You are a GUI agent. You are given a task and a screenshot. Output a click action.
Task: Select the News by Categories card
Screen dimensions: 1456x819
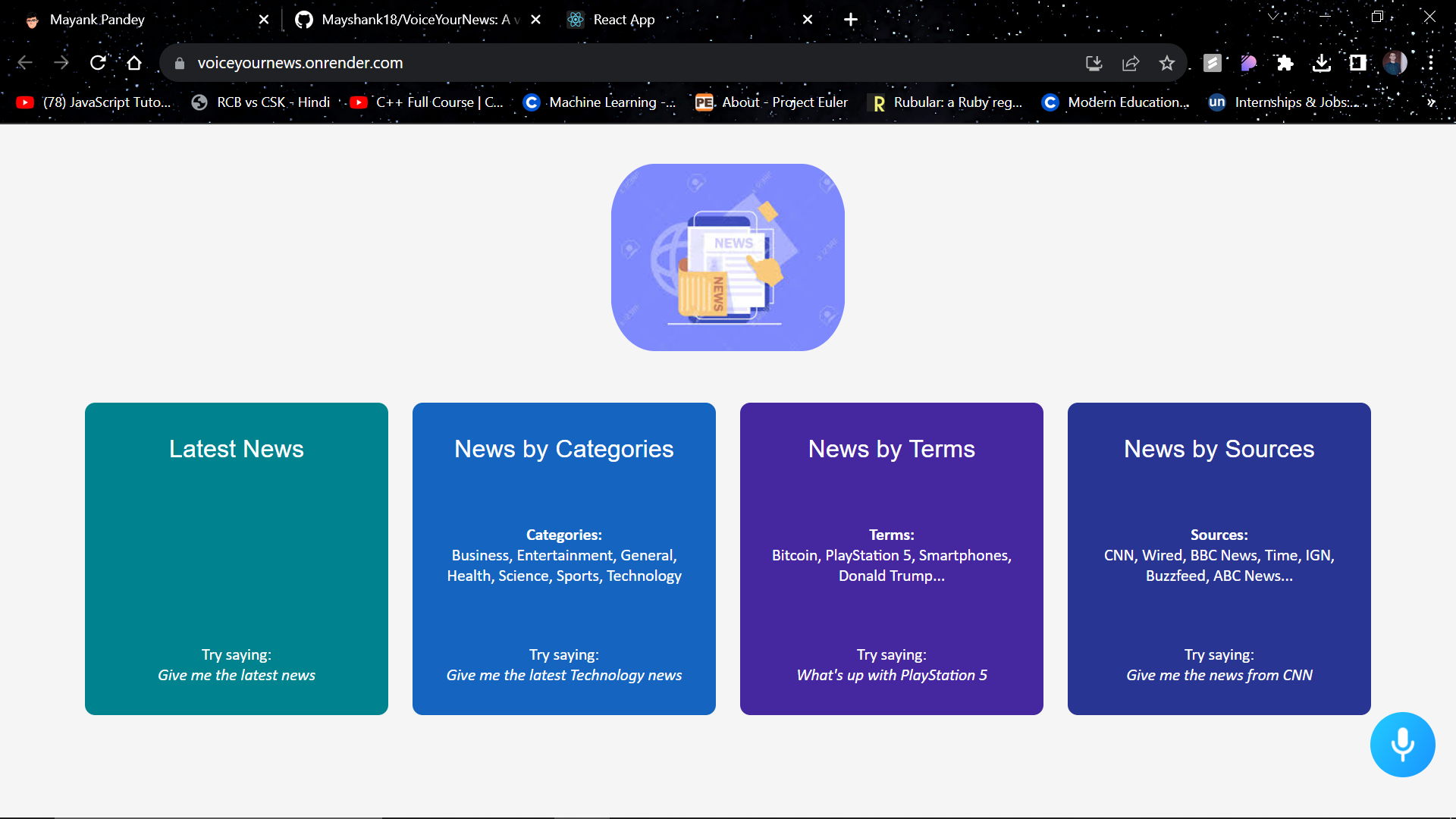click(563, 558)
